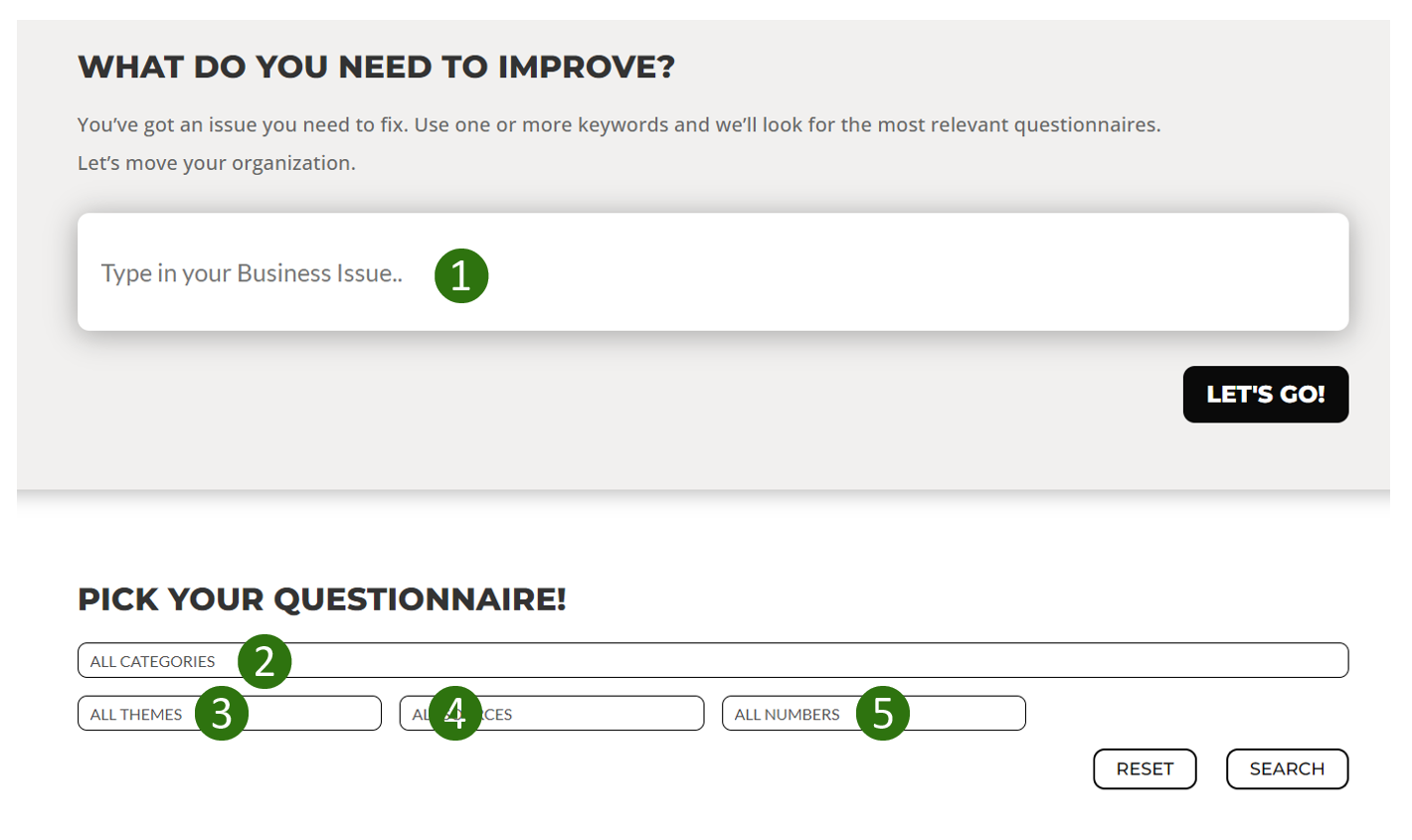
Task: Click the RESET button
Action: click(x=1145, y=768)
